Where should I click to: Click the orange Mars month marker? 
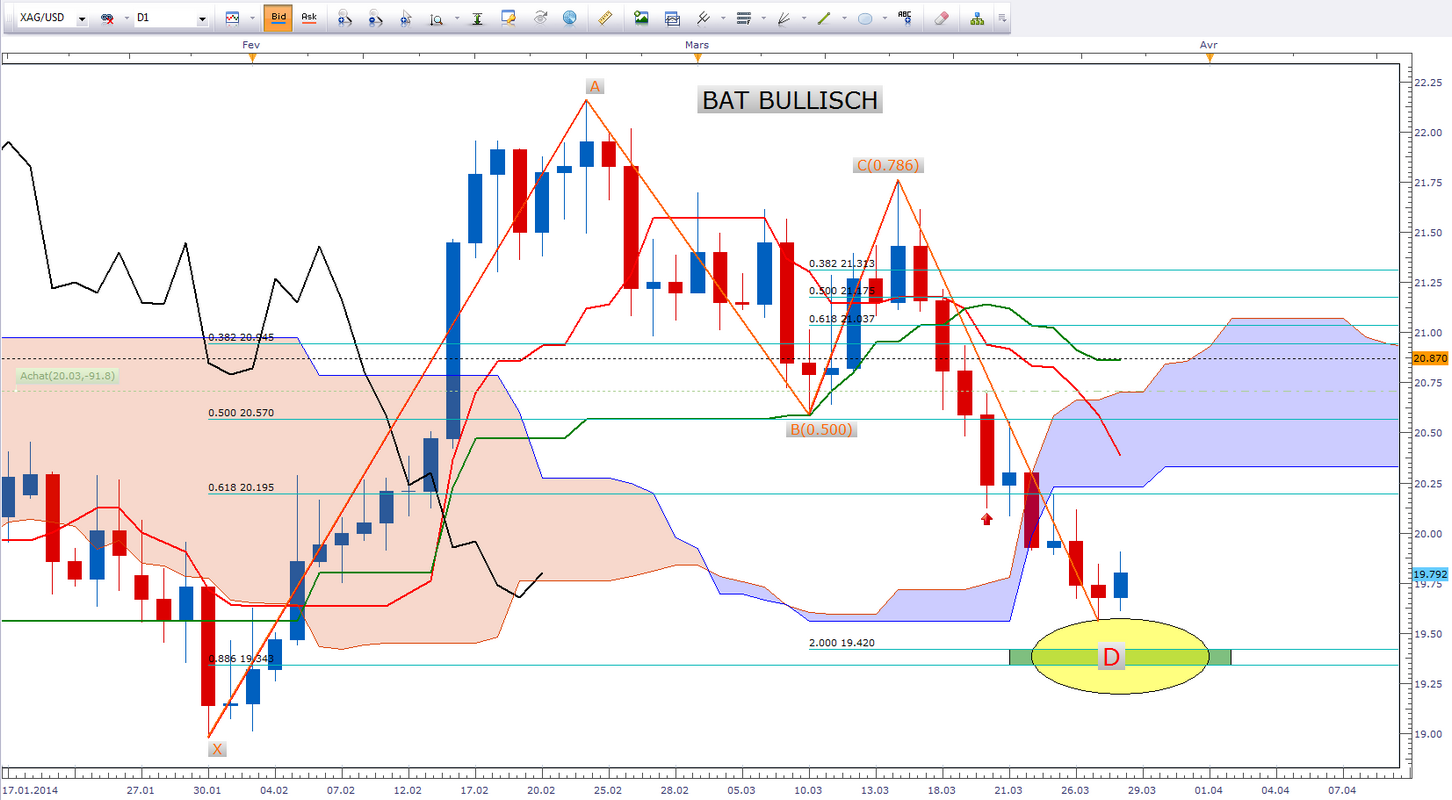pos(697,58)
